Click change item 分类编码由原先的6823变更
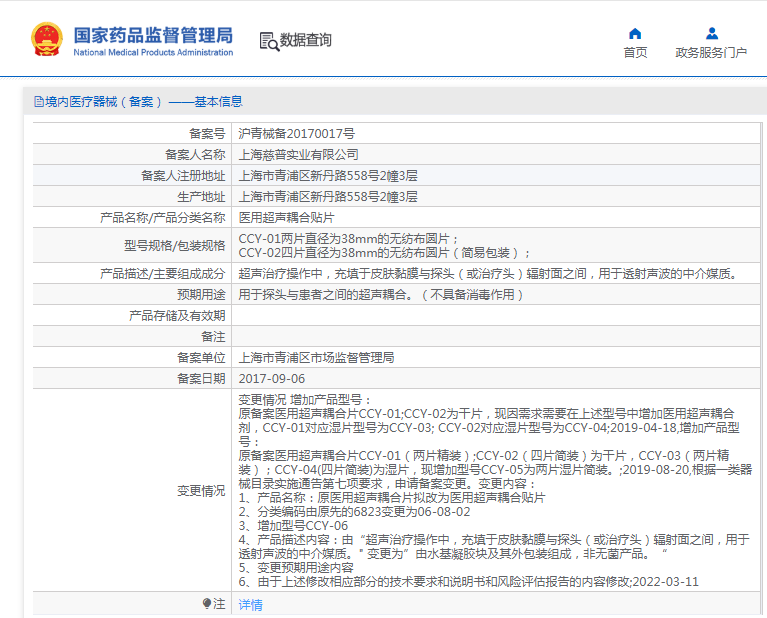767x618 pixels. 354,512
